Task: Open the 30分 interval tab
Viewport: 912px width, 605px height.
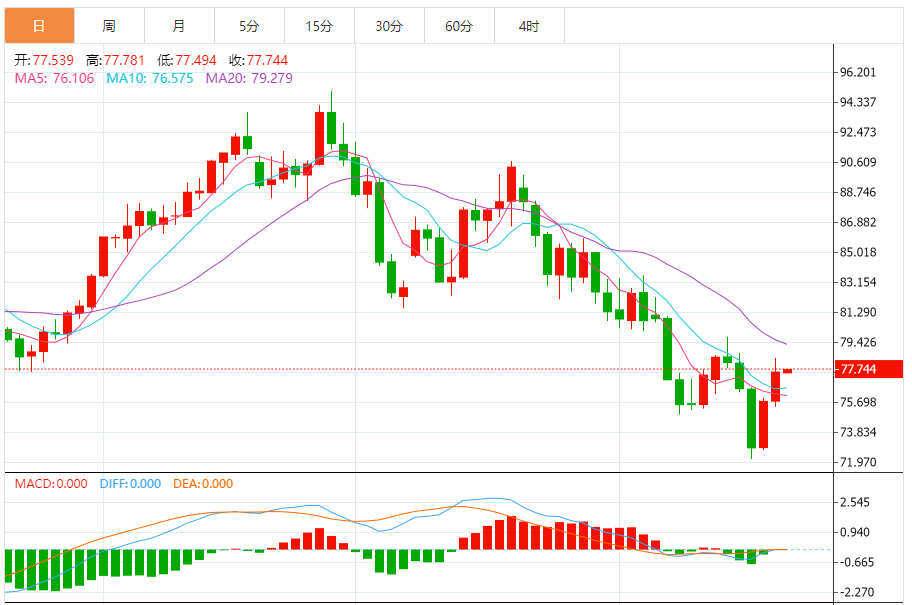Action: click(x=389, y=26)
